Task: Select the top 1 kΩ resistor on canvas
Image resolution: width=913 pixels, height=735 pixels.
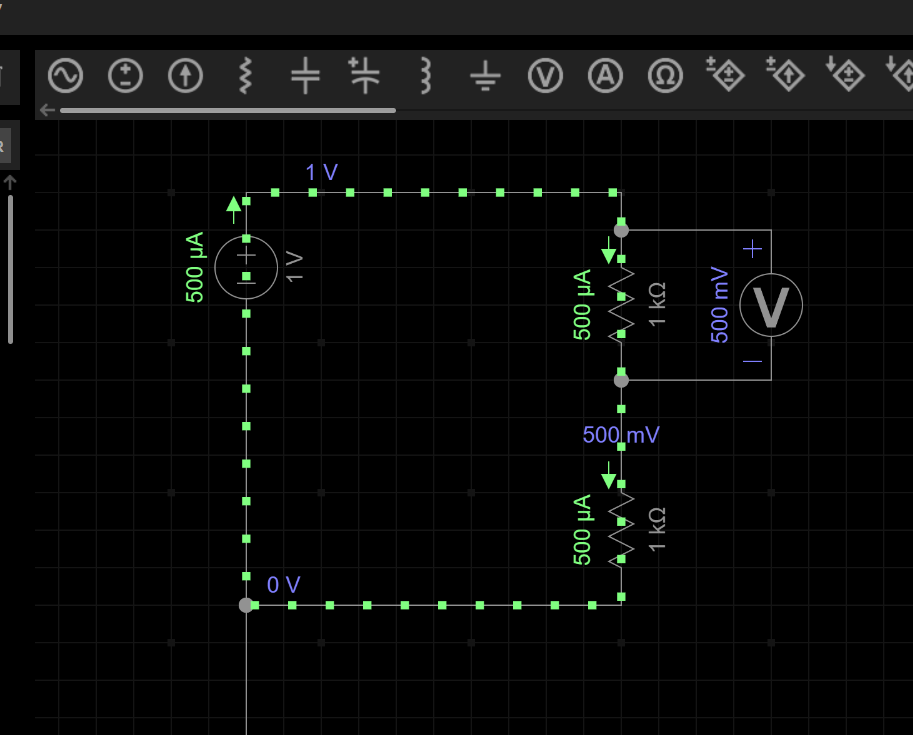Action: pyautogui.click(x=621, y=300)
